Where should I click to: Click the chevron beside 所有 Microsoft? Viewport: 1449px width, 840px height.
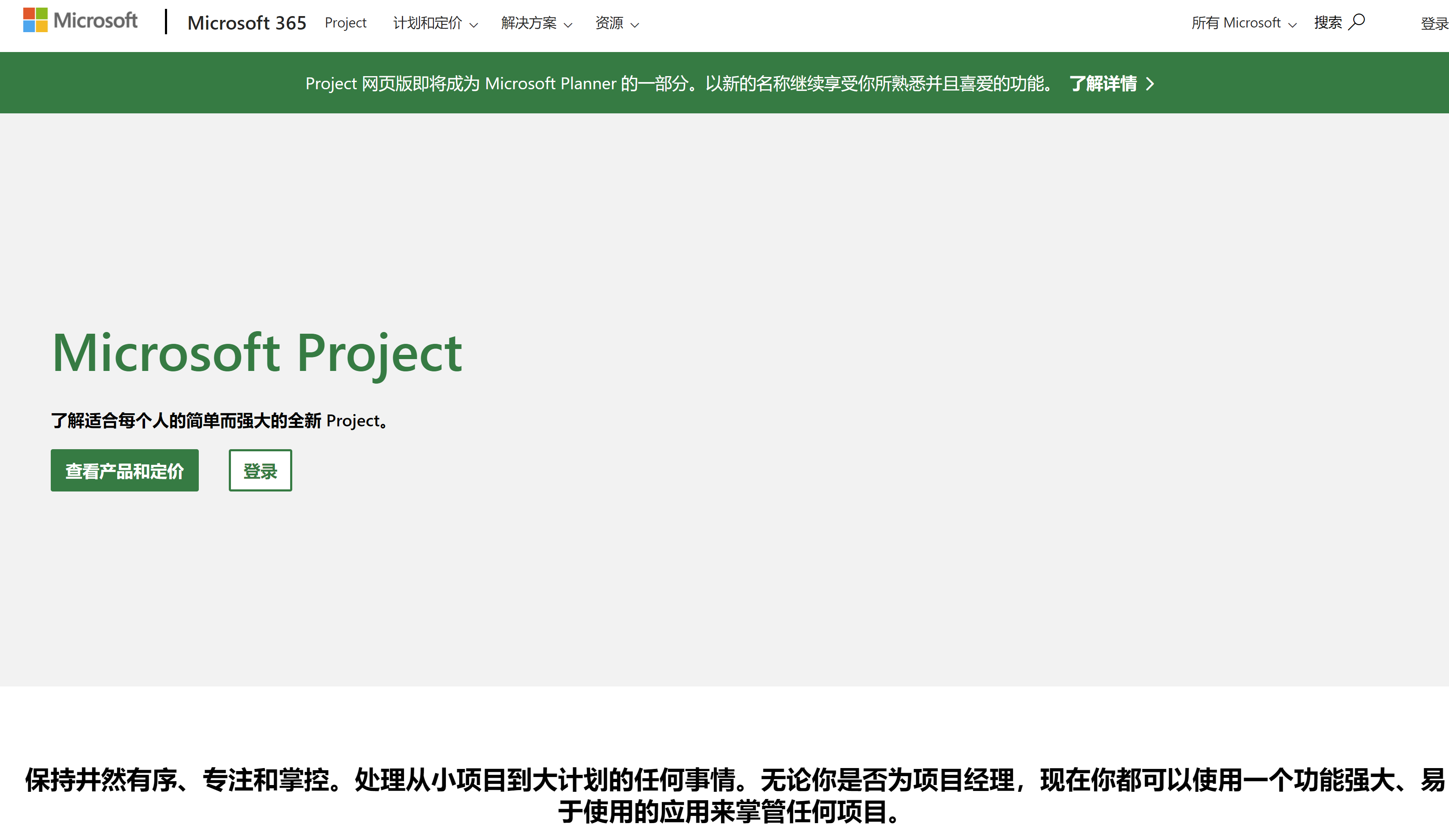tap(1293, 25)
